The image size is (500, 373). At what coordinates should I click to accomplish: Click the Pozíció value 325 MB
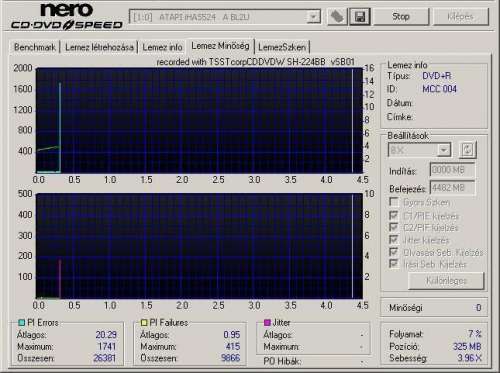[x=467, y=346]
